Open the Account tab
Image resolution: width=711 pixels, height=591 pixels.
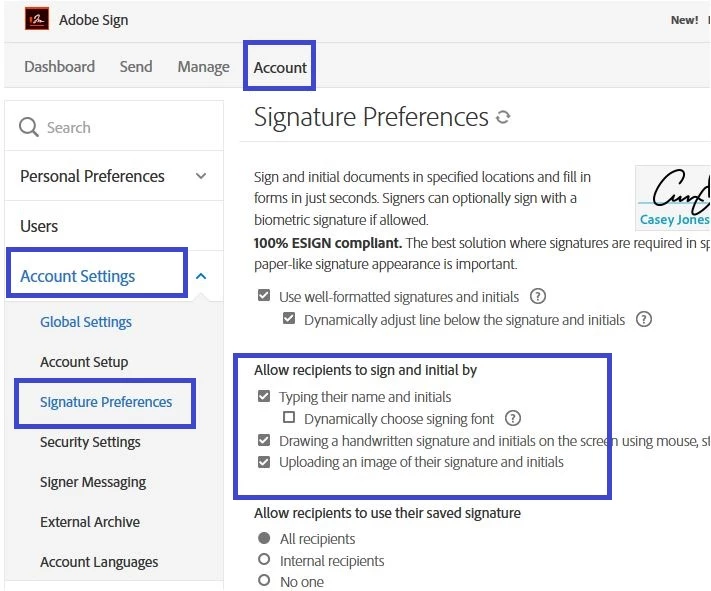pos(280,68)
